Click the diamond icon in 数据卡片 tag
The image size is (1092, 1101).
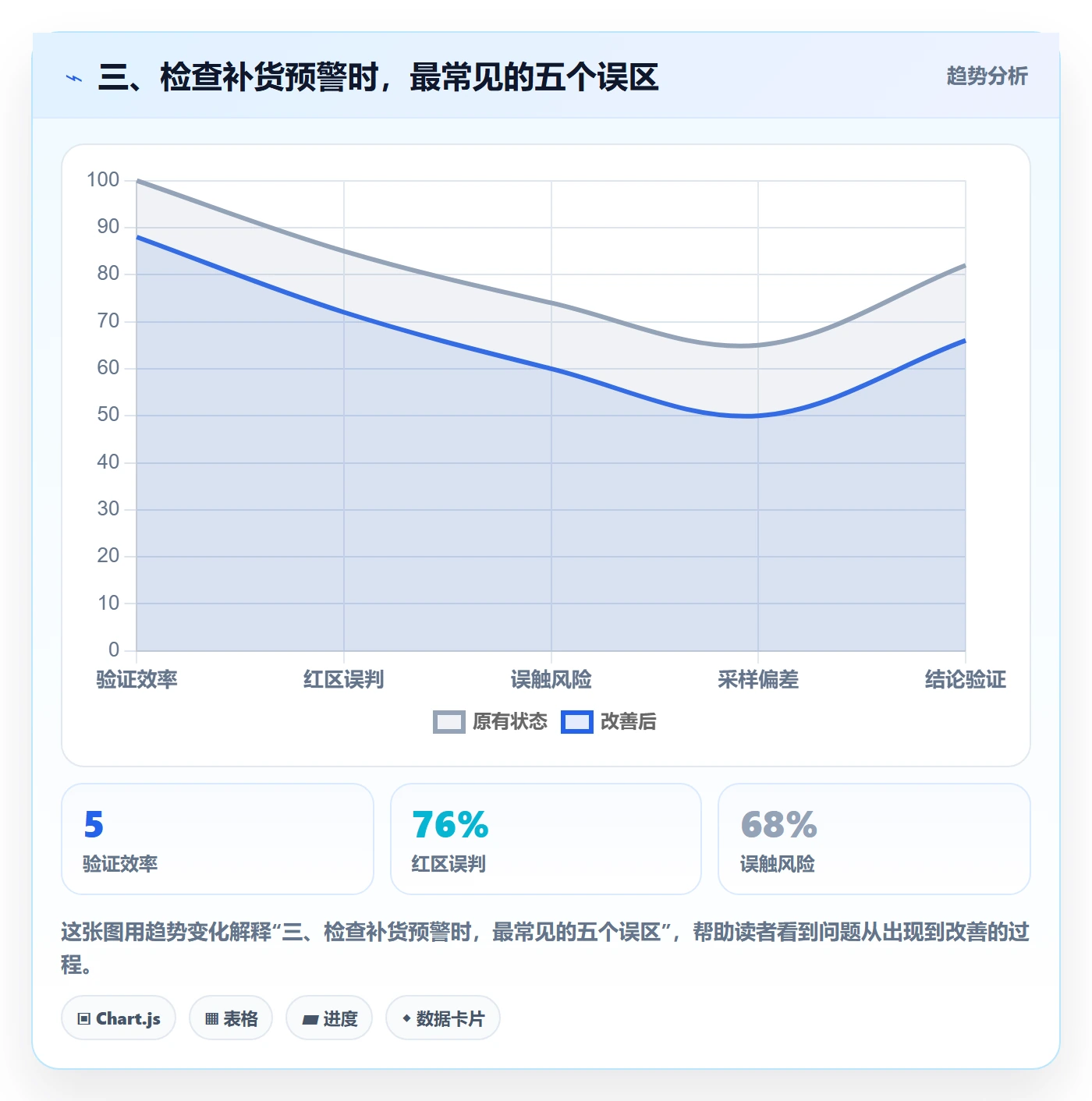point(406,1018)
